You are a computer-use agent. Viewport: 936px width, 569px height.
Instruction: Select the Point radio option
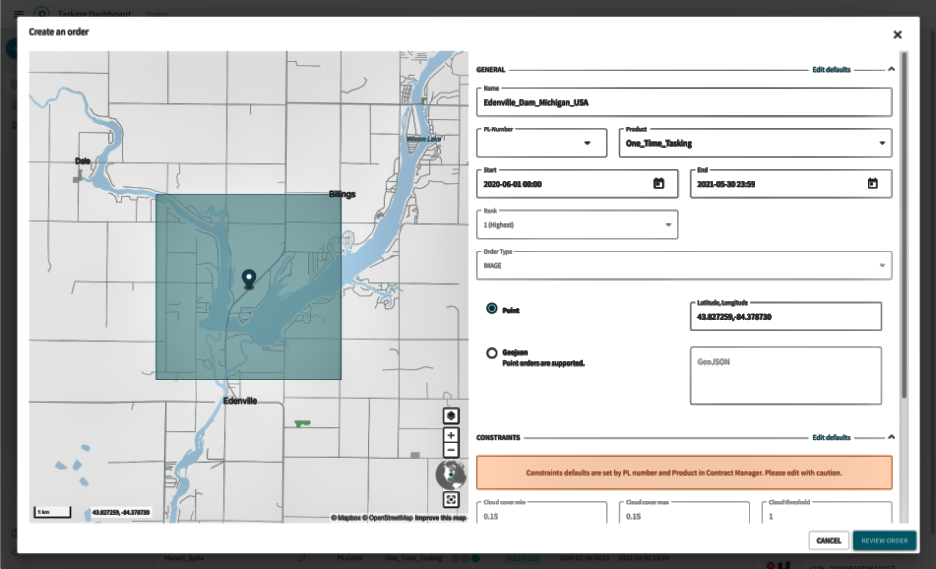click(492, 310)
